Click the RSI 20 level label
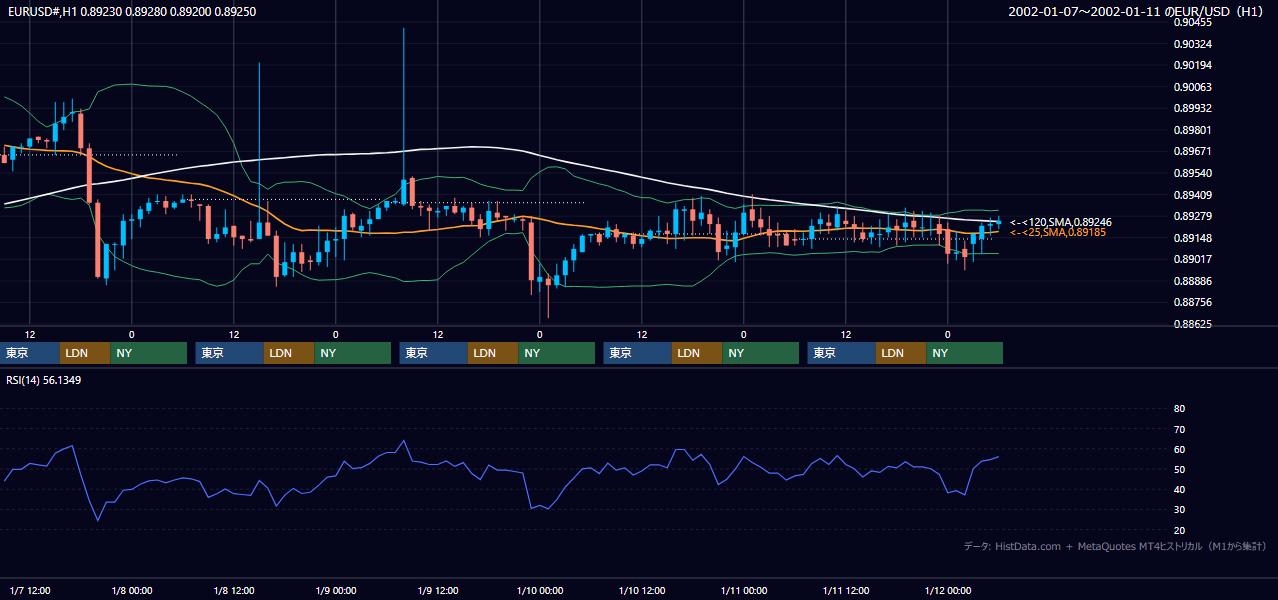Viewport: 1278px width, 600px height. pos(1179,530)
